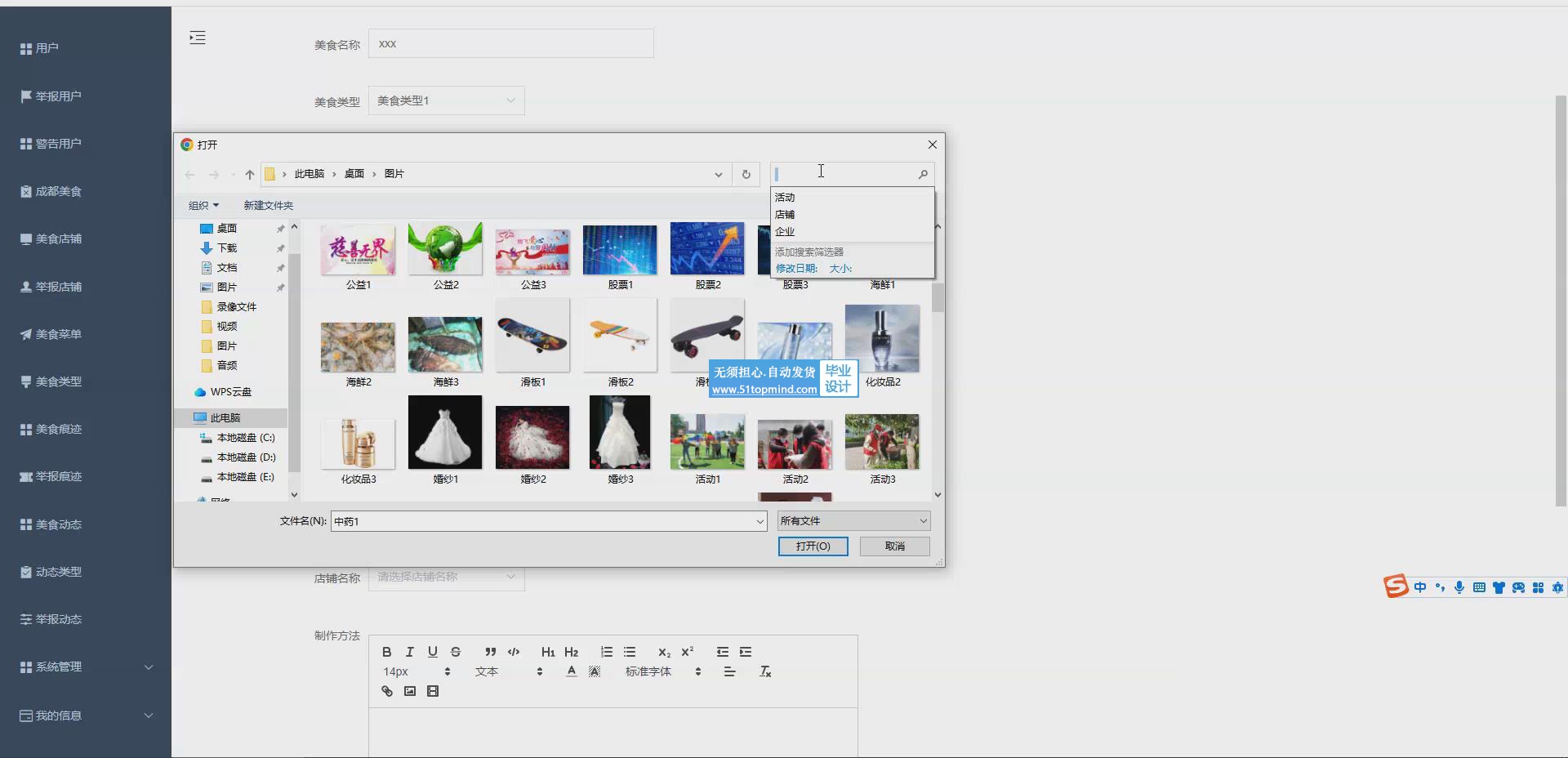This screenshot has height=758, width=1568.
Task: Insert code block in editor
Action: tap(514, 652)
